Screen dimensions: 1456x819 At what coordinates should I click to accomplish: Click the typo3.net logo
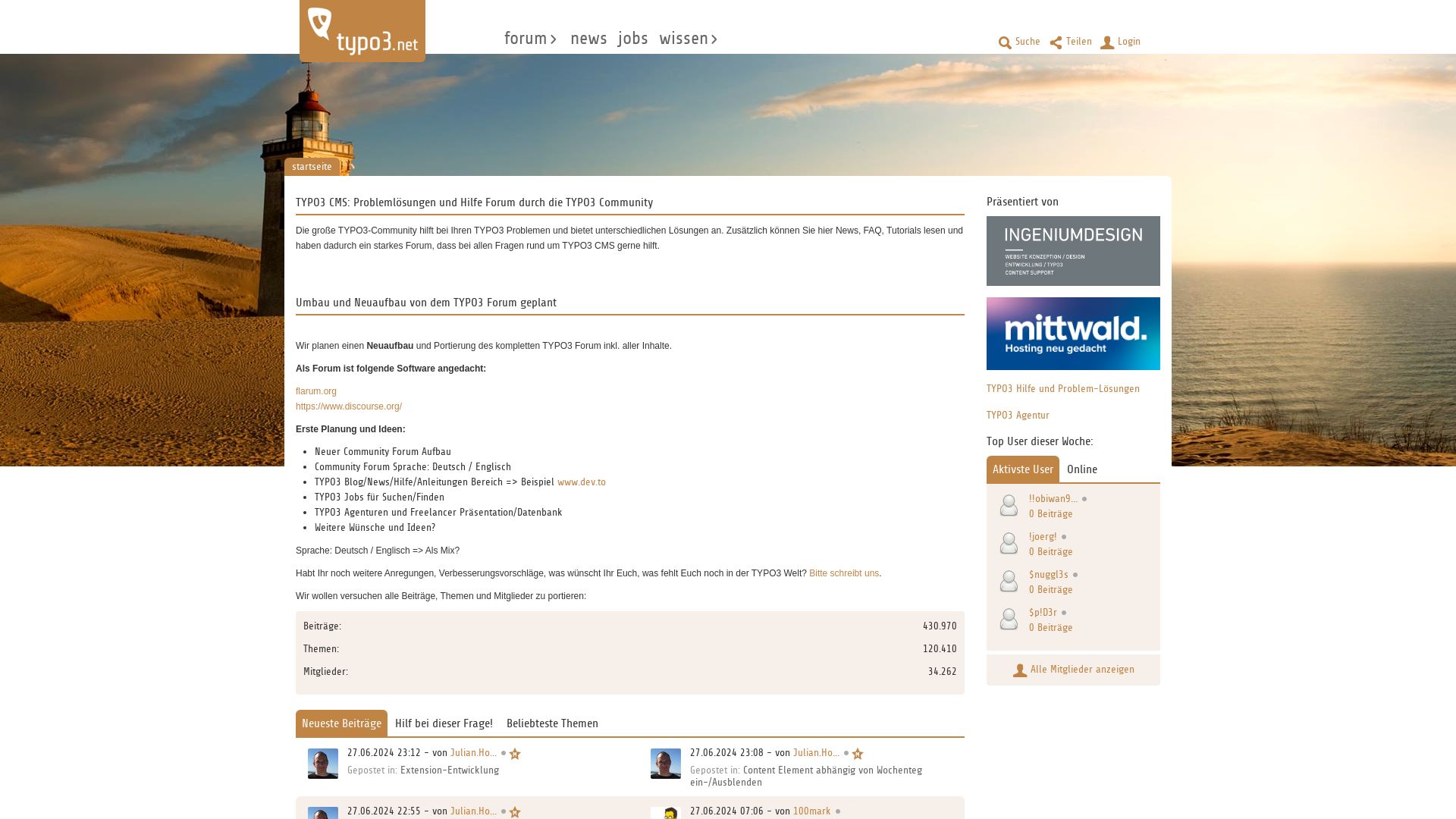click(362, 31)
